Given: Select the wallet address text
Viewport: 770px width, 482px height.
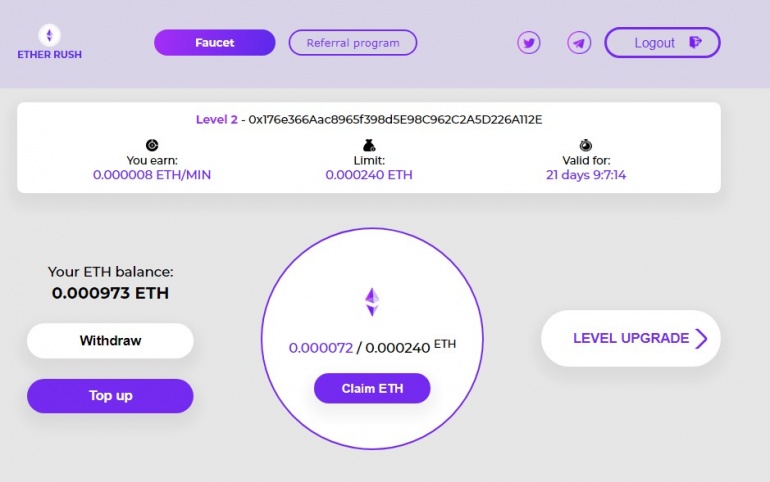Looking at the screenshot, I should coord(395,120).
